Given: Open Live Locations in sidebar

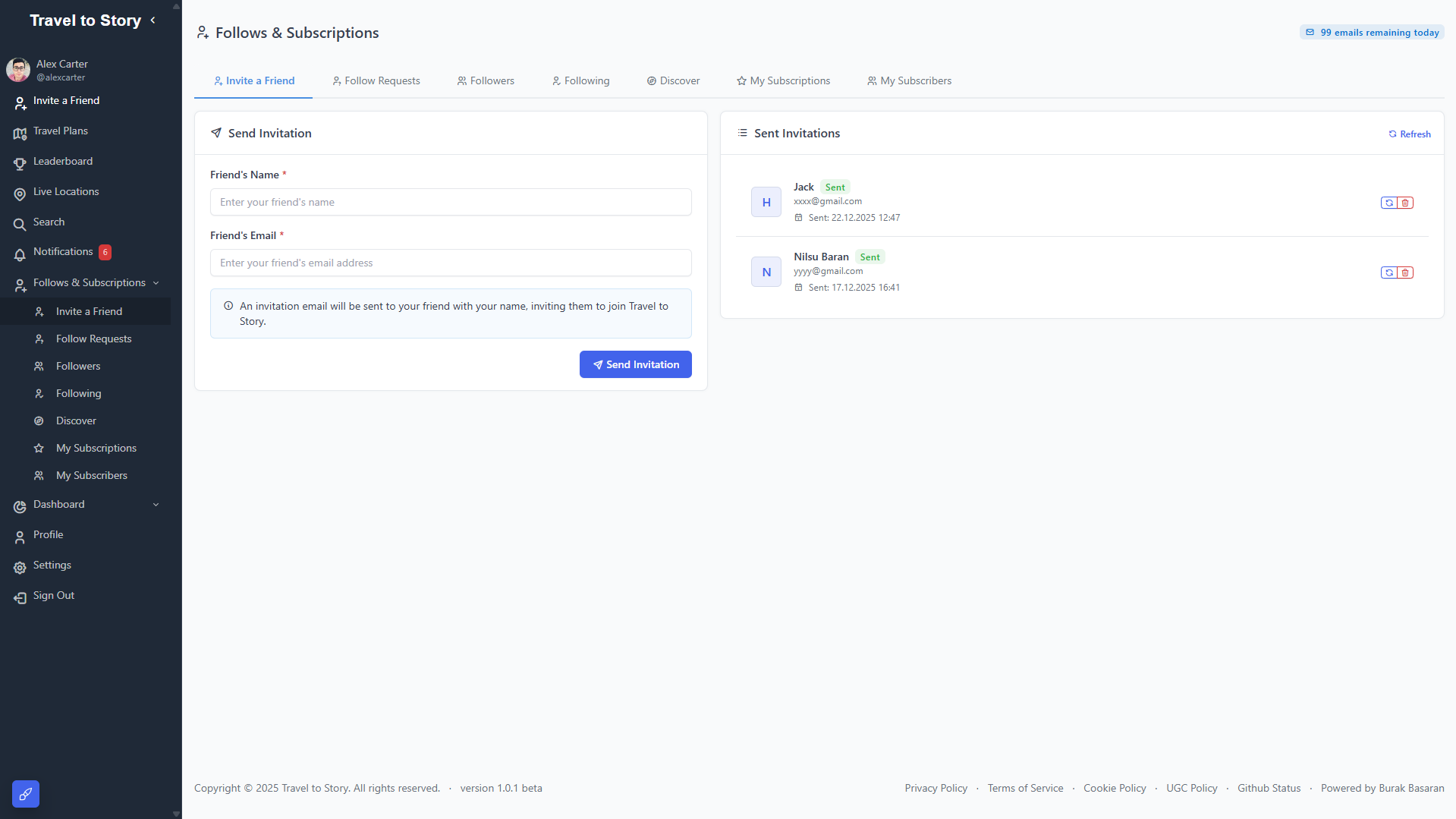Looking at the screenshot, I should pyautogui.click(x=66, y=192).
